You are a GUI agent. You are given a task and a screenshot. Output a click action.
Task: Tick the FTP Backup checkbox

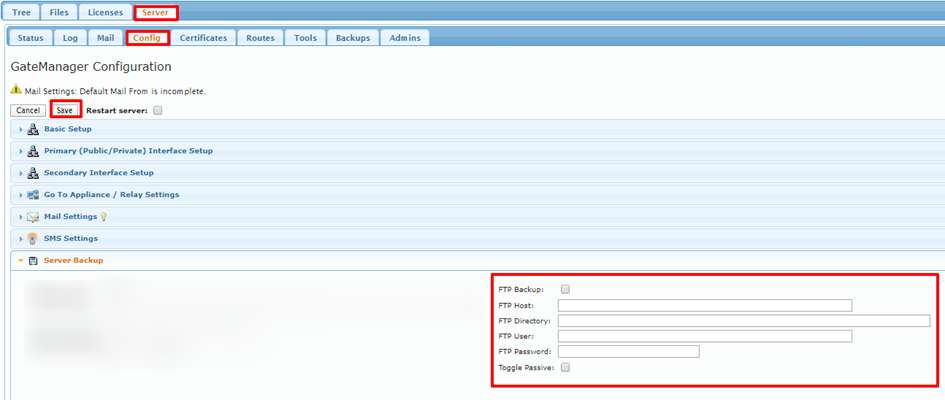tap(565, 289)
